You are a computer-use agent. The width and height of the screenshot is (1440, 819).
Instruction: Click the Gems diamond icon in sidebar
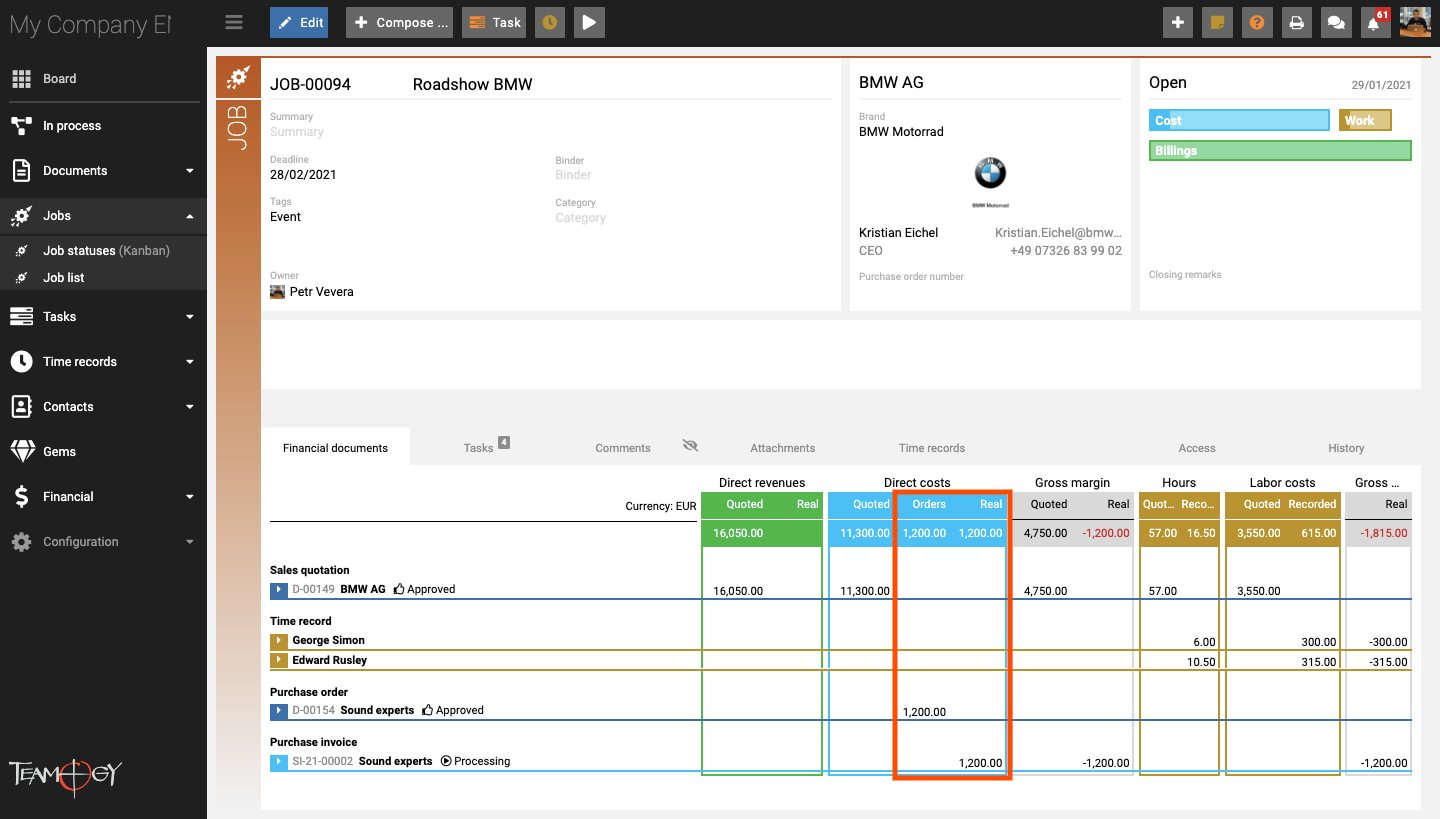pos(22,452)
